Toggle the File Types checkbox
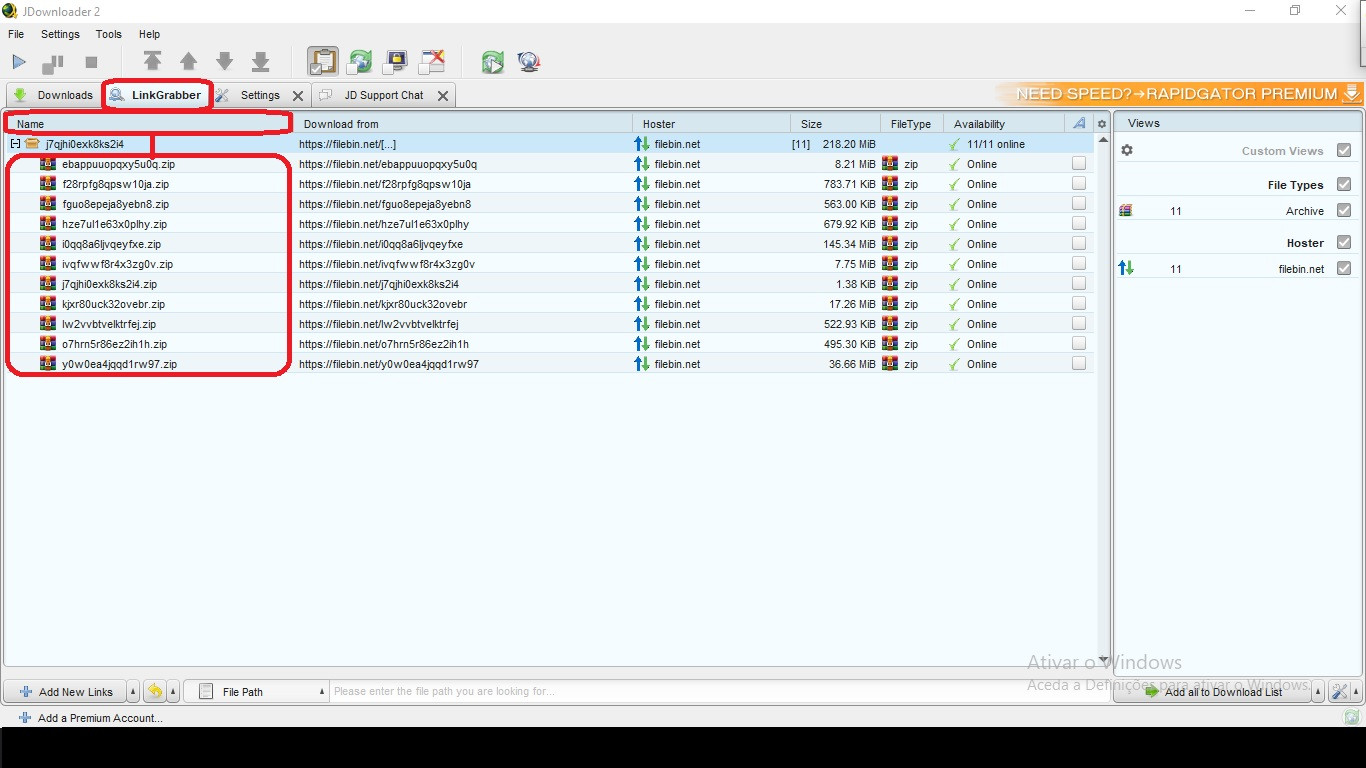 1344,184
